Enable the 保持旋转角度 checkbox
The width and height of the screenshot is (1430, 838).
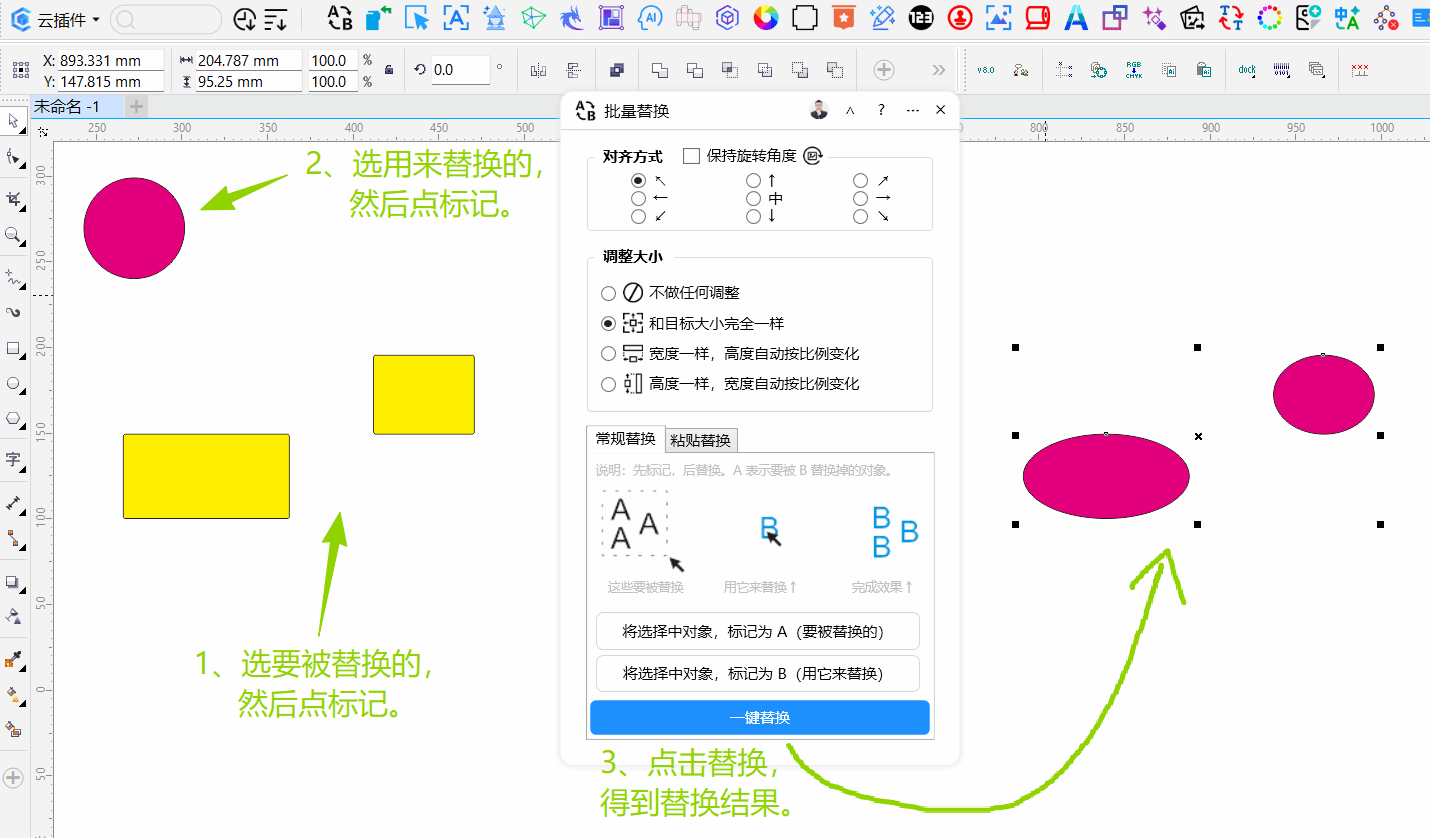(x=691, y=156)
